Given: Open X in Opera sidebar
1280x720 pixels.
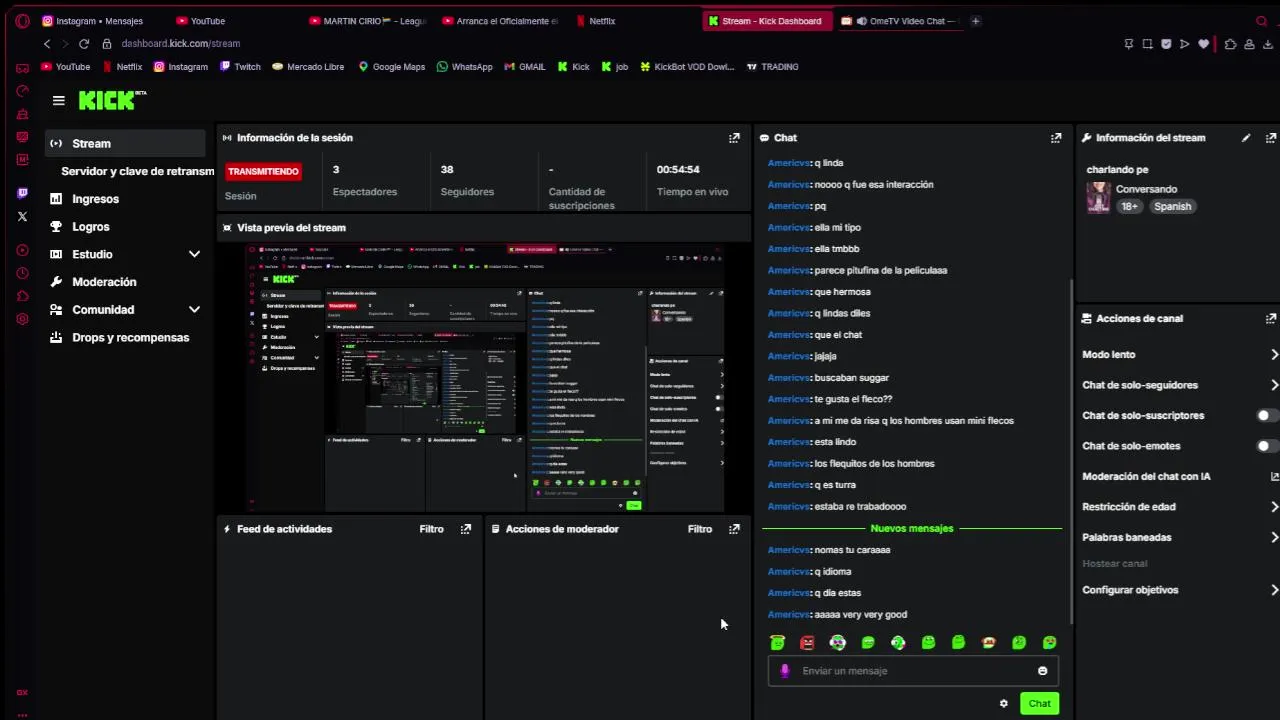Looking at the screenshot, I should coord(22,216).
